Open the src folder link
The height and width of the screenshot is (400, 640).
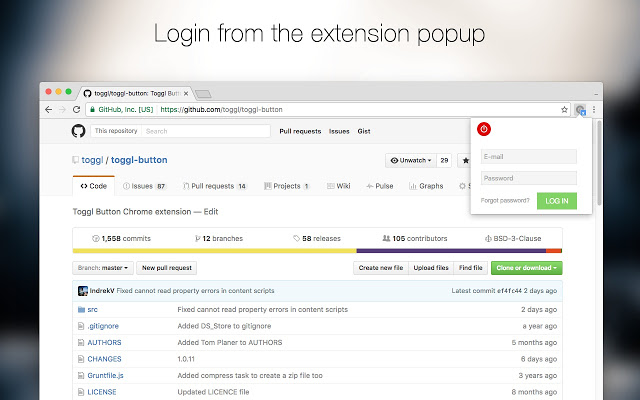pos(93,309)
